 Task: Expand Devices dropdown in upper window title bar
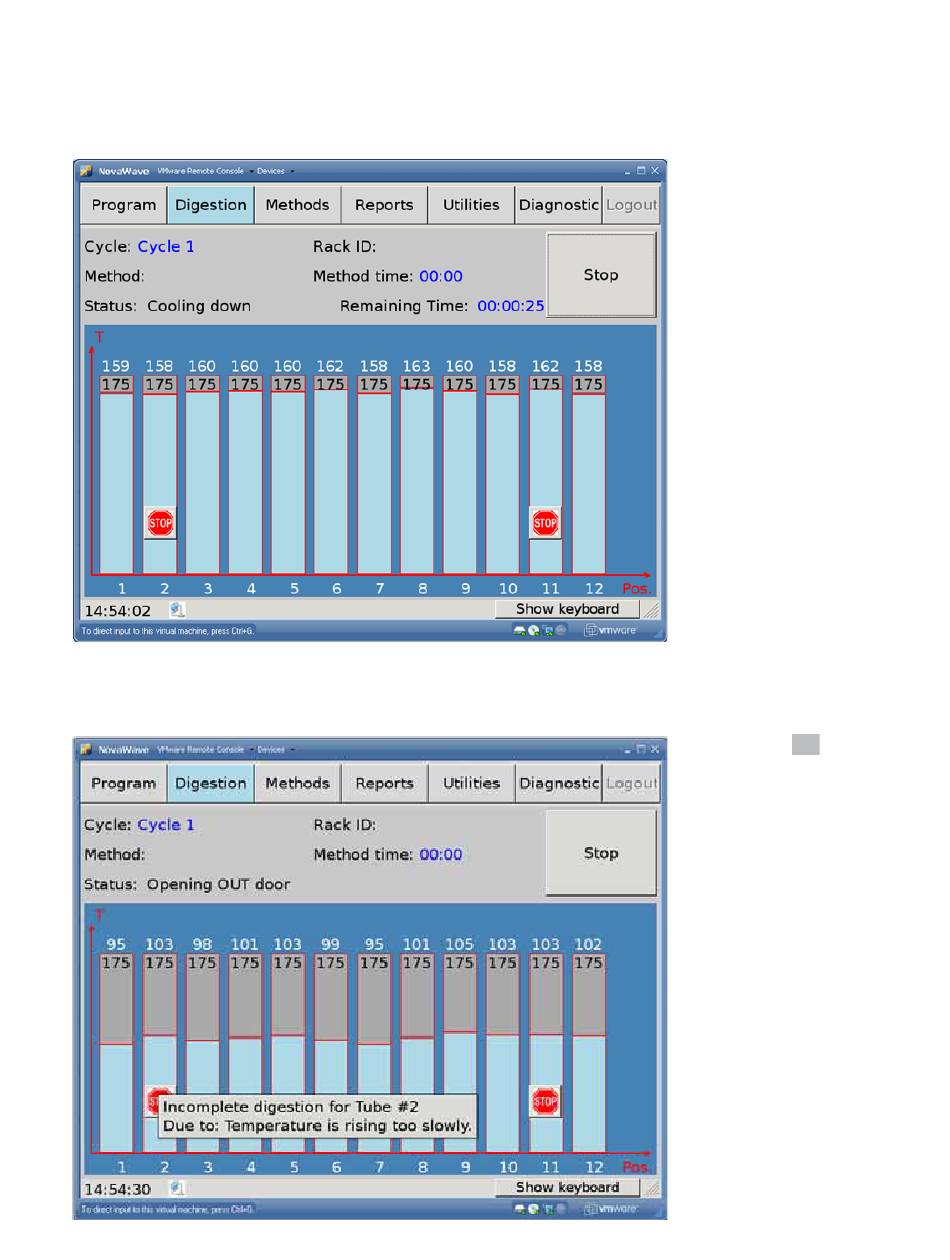coord(275,171)
